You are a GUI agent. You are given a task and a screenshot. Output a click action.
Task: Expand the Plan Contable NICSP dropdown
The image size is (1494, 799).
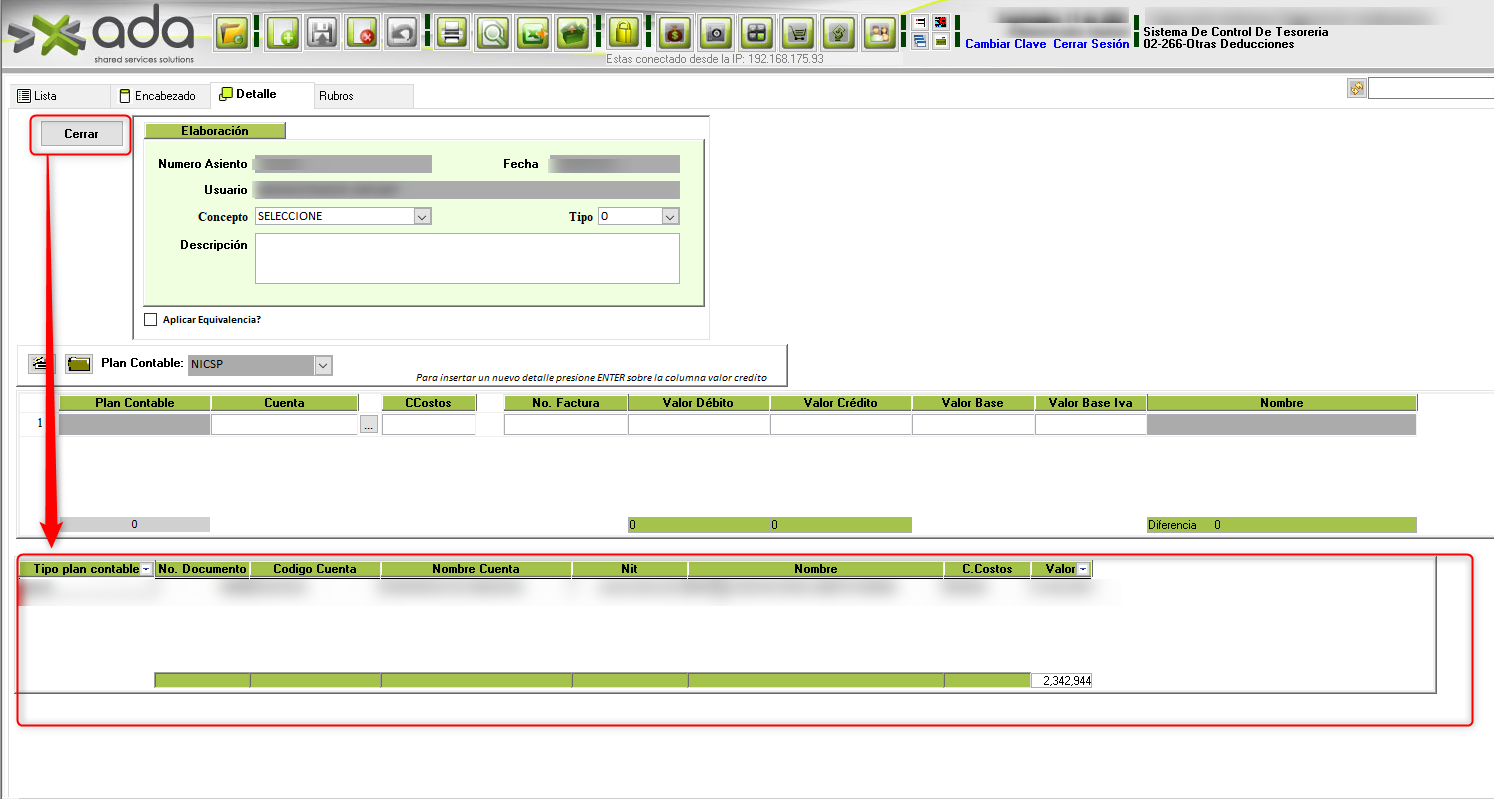click(323, 366)
